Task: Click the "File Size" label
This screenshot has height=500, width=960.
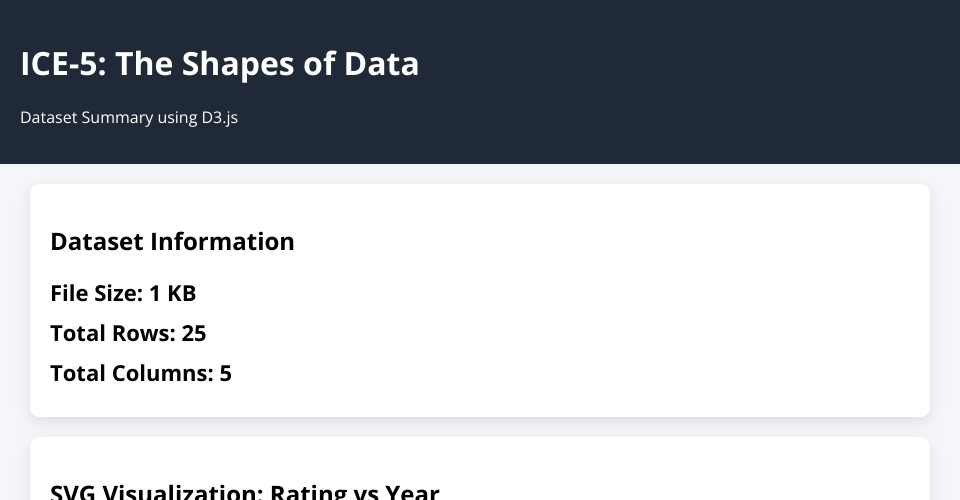Action: (95, 293)
